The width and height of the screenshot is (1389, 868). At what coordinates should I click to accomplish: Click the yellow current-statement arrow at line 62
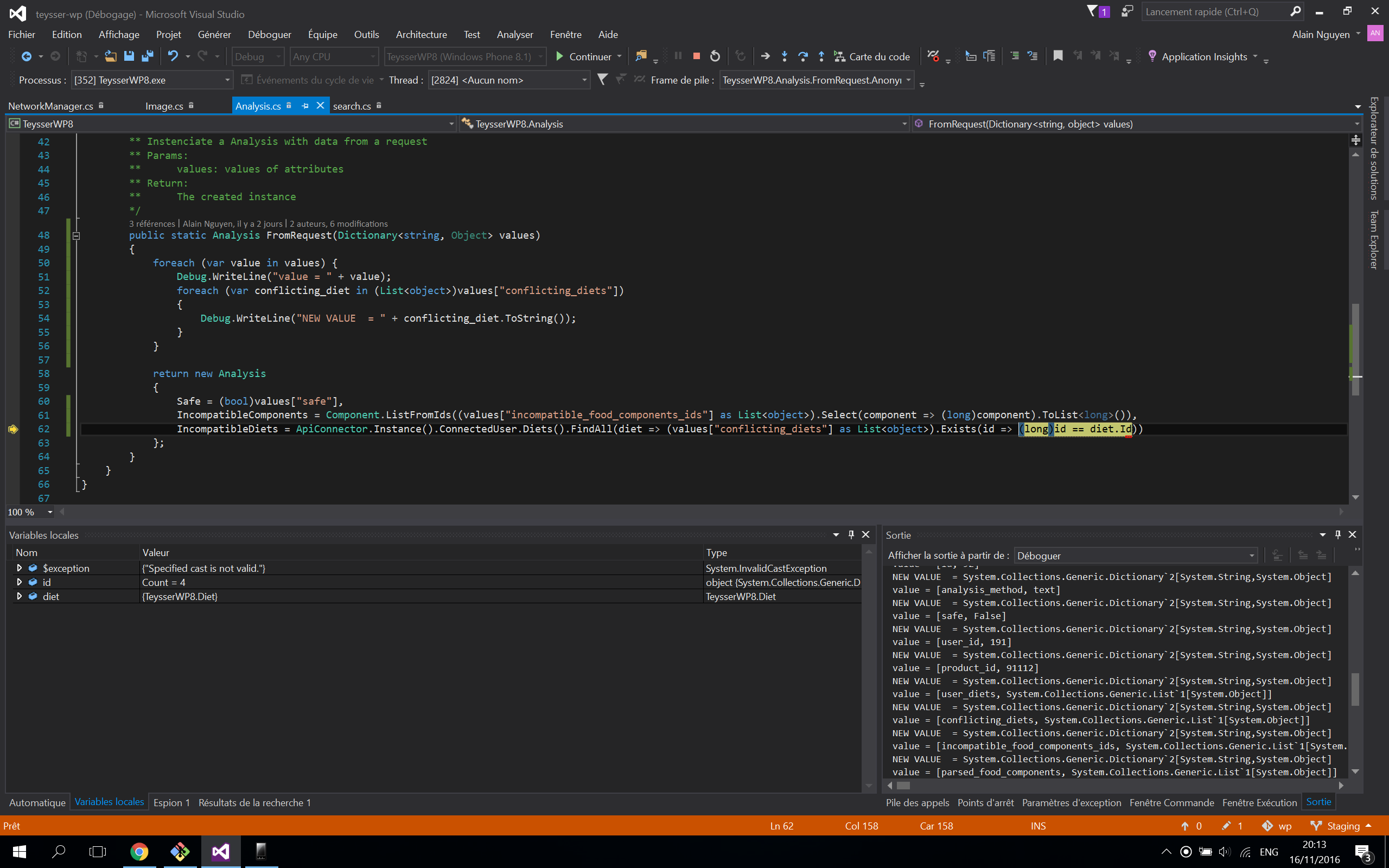tap(13, 429)
